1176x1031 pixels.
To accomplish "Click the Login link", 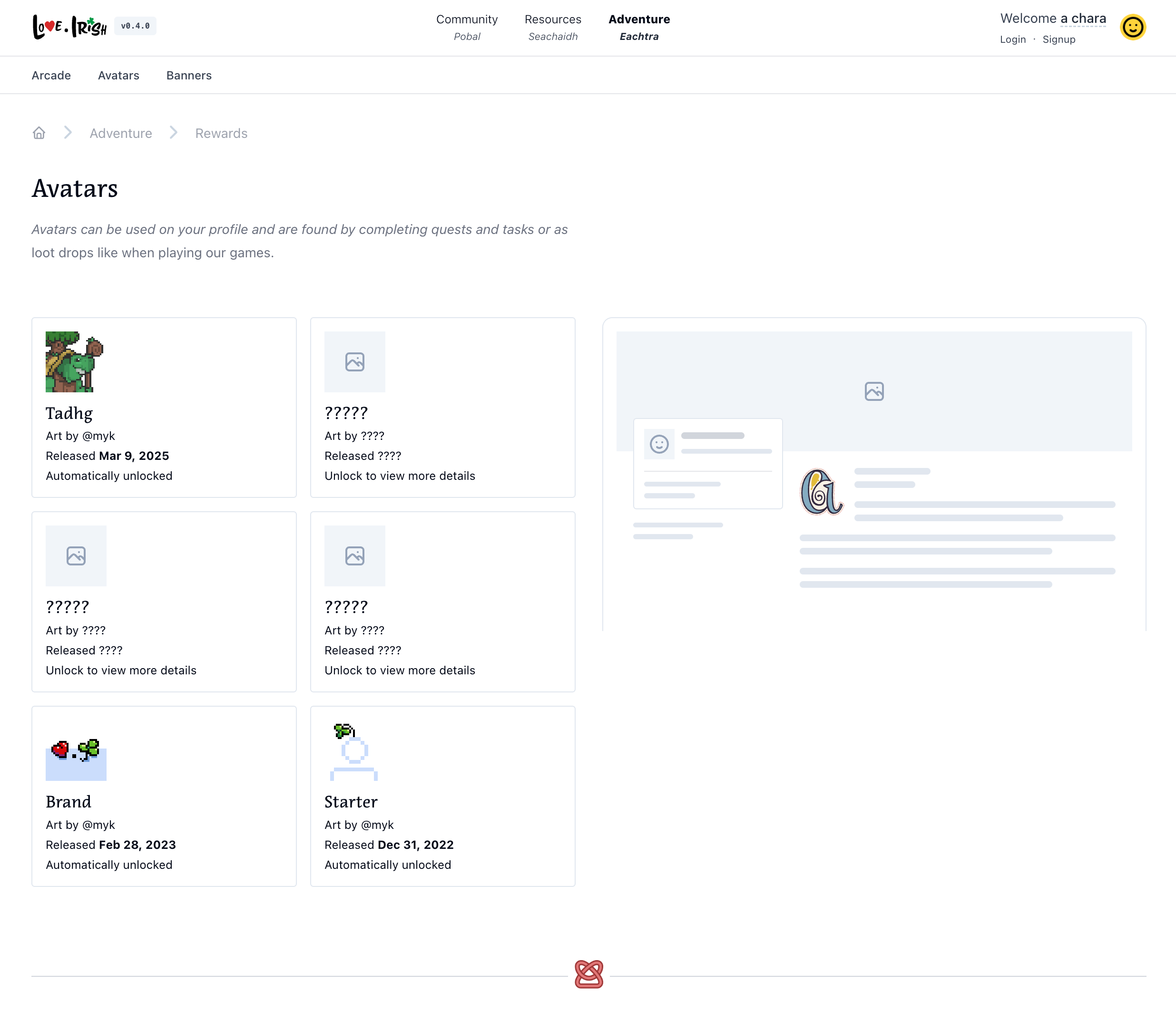I will (x=1012, y=39).
